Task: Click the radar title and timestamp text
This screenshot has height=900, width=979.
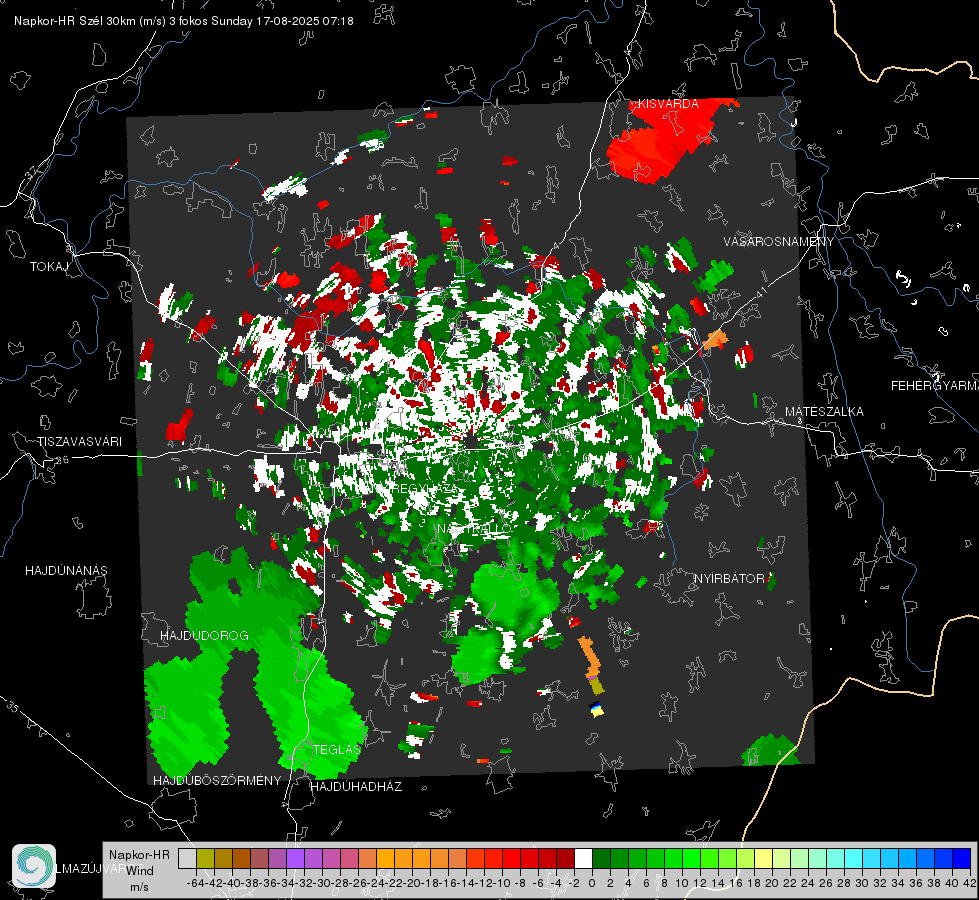Action: pyautogui.click(x=184, y=21)
